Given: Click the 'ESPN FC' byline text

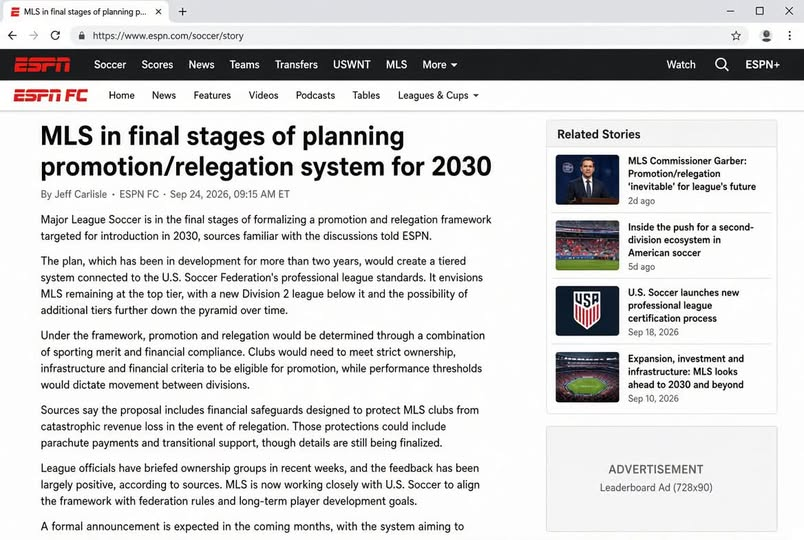Looking at the screenshot, I should click(x=139, y=194).
